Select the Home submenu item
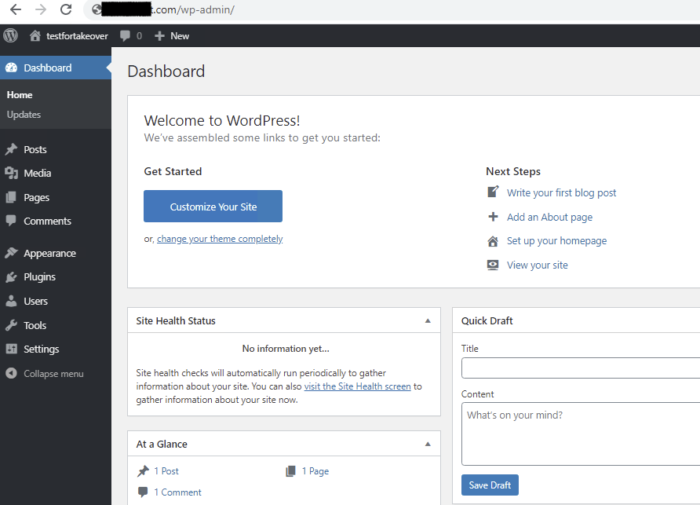This screenshot has height=505, width=700. coord(19,95)
